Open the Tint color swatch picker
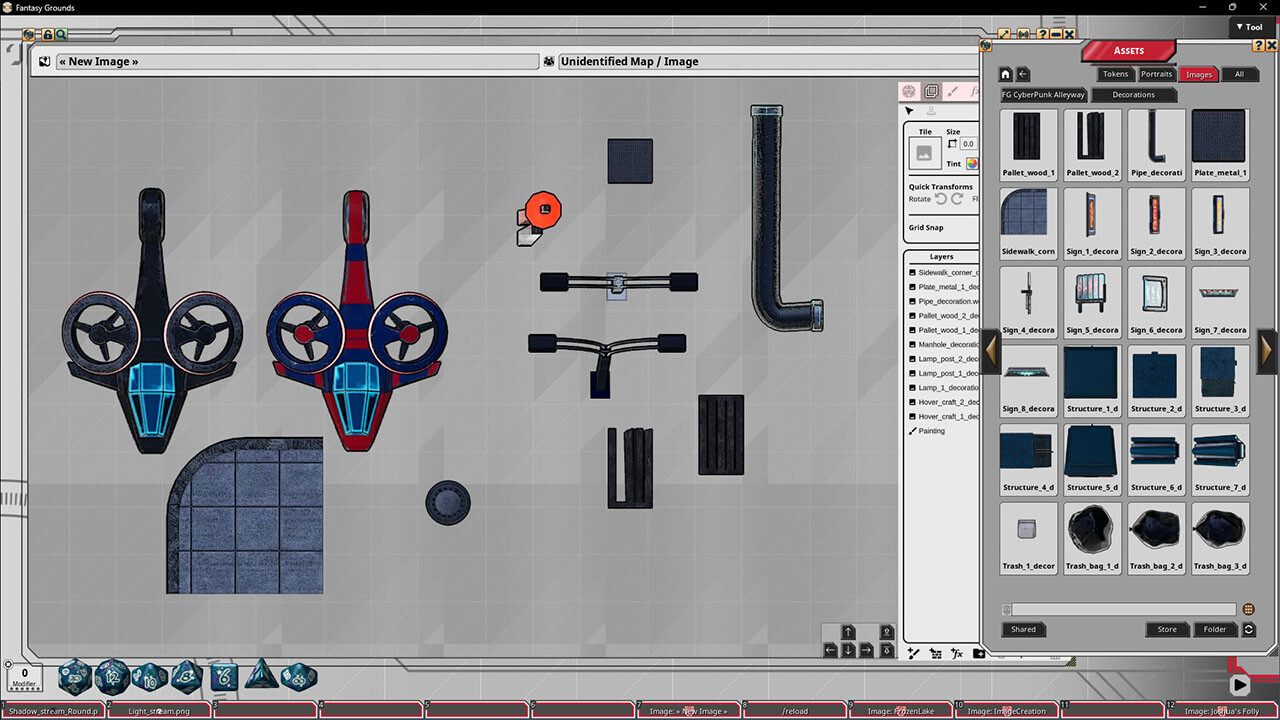The width and height of the screenshot is (1280, 720). coord(972,164)
